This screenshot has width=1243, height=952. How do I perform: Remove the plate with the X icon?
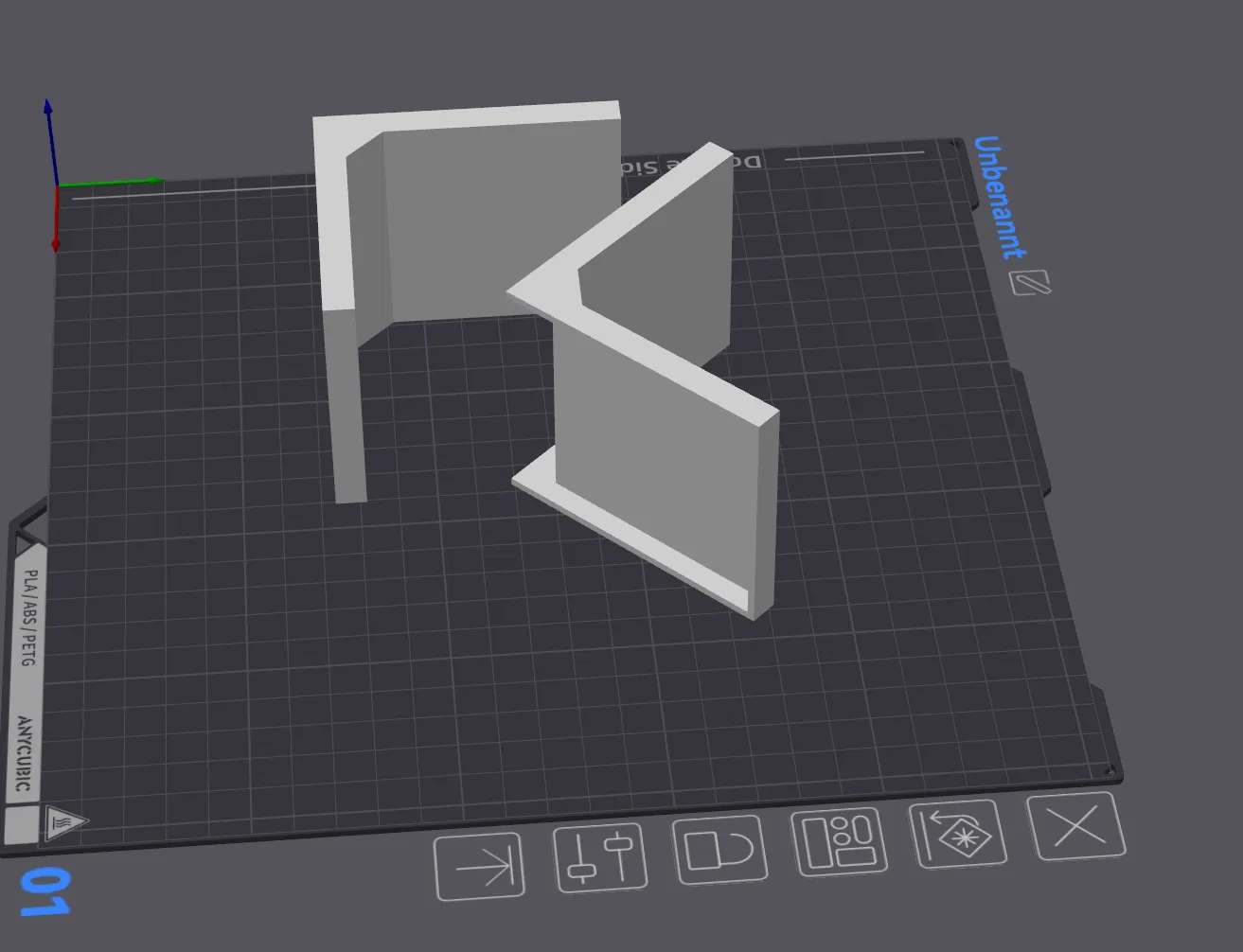[x=1076, y=827]
